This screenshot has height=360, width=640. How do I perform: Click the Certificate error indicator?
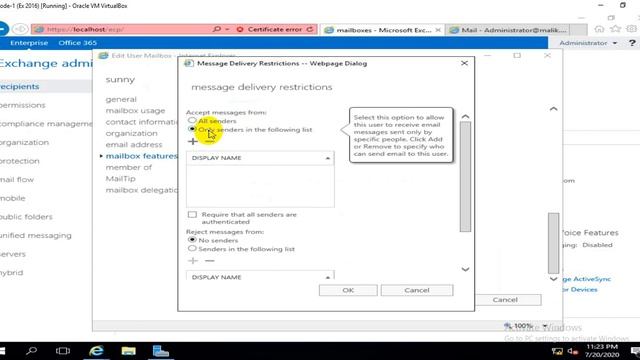pos(270,29)
